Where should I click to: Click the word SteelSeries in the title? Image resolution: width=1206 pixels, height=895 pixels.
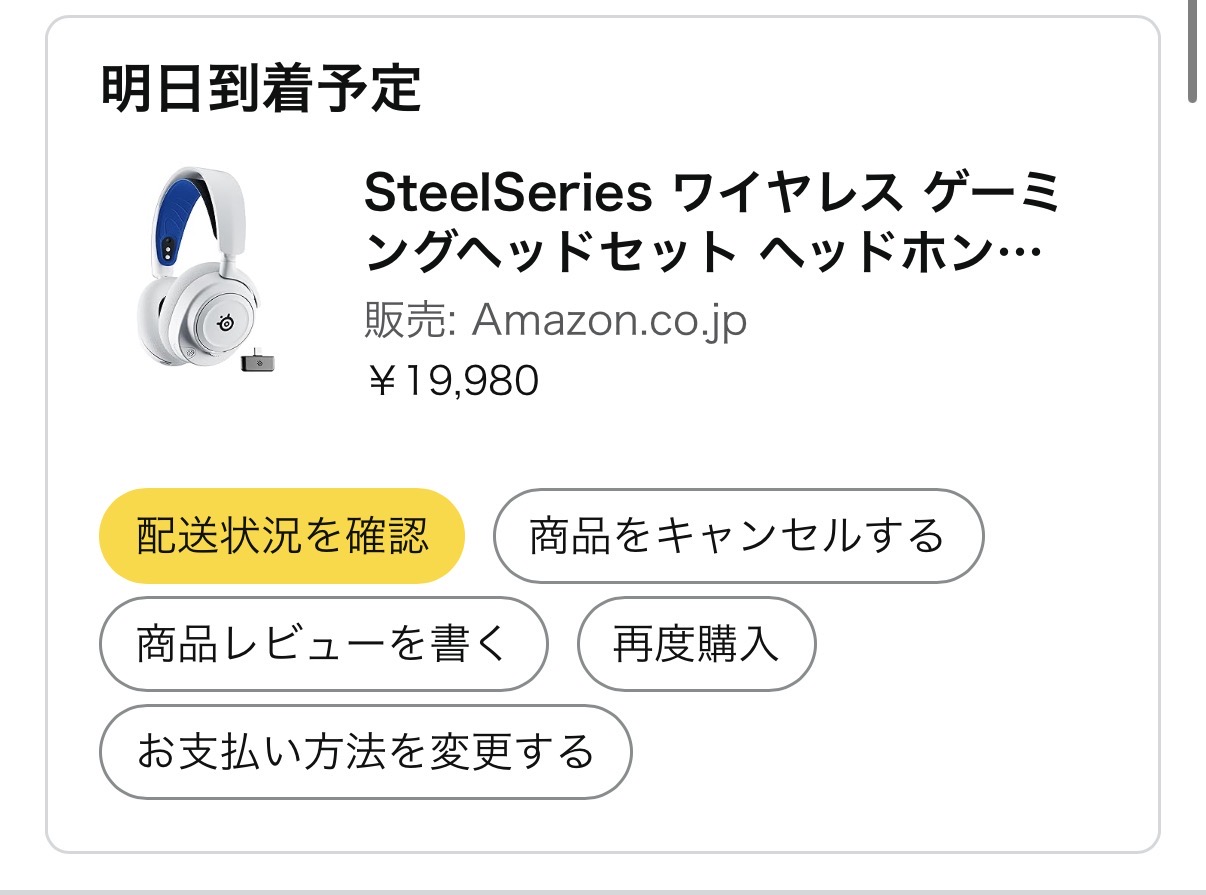(508, 194)
